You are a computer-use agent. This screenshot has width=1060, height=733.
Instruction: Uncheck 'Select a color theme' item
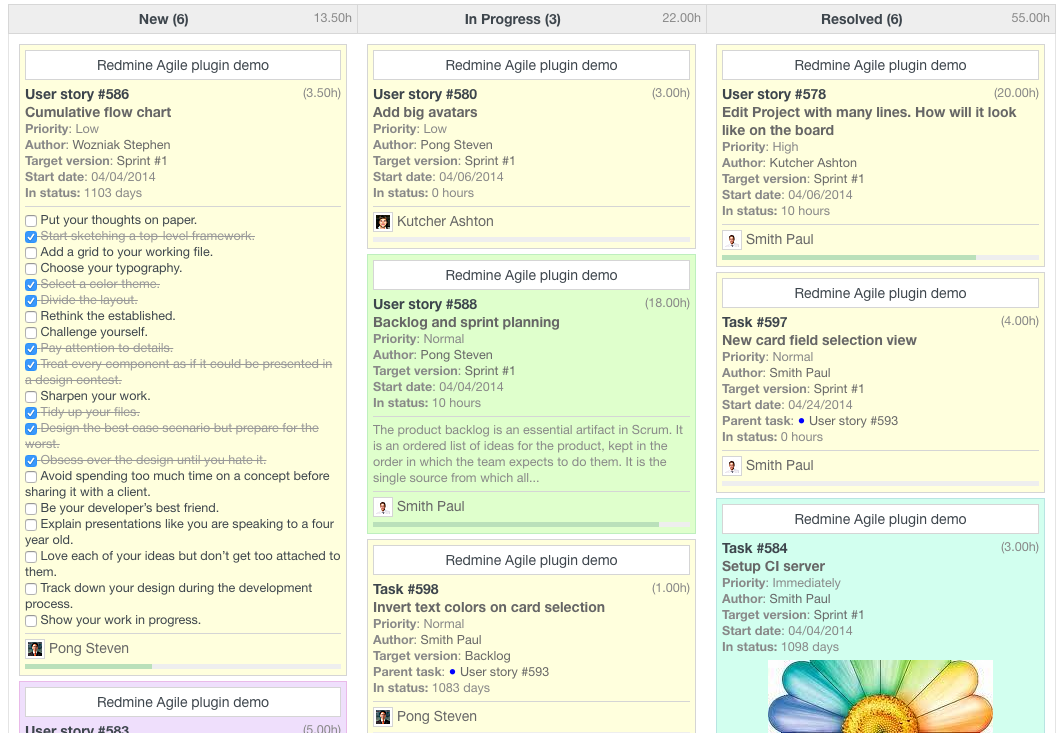(x=30, y=284)
